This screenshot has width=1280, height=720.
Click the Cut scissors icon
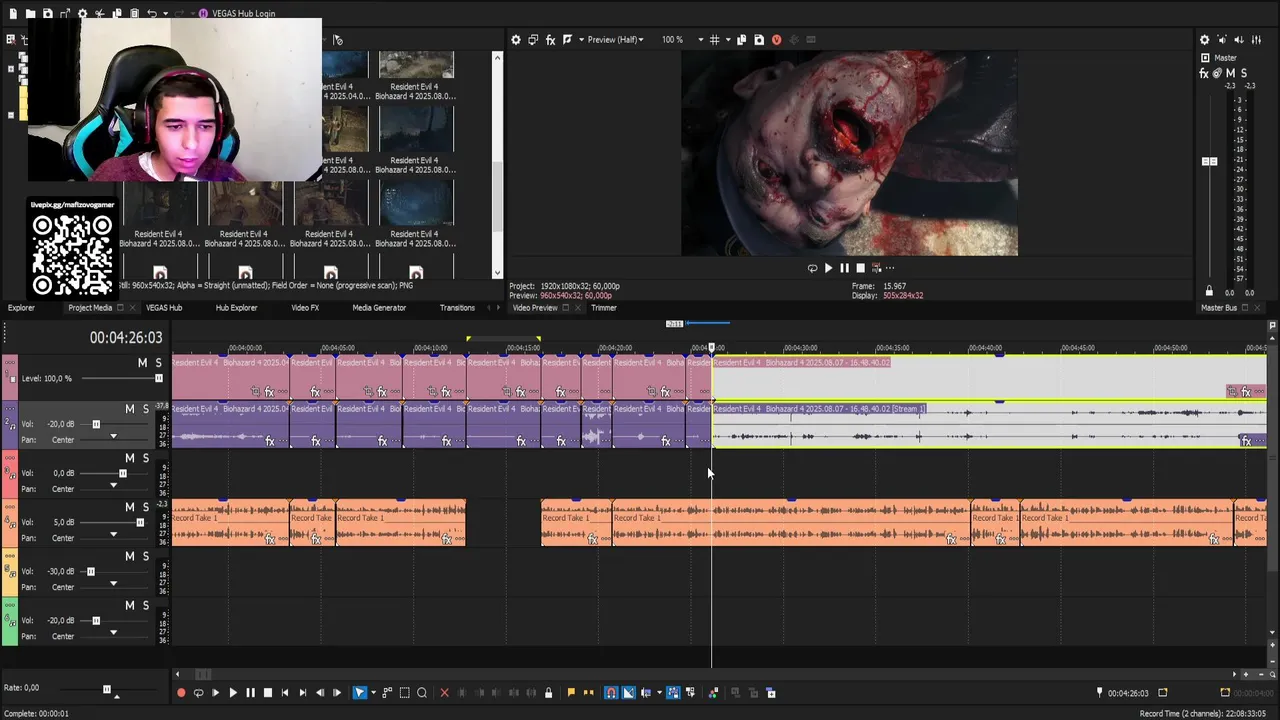[x=100, y=14]
